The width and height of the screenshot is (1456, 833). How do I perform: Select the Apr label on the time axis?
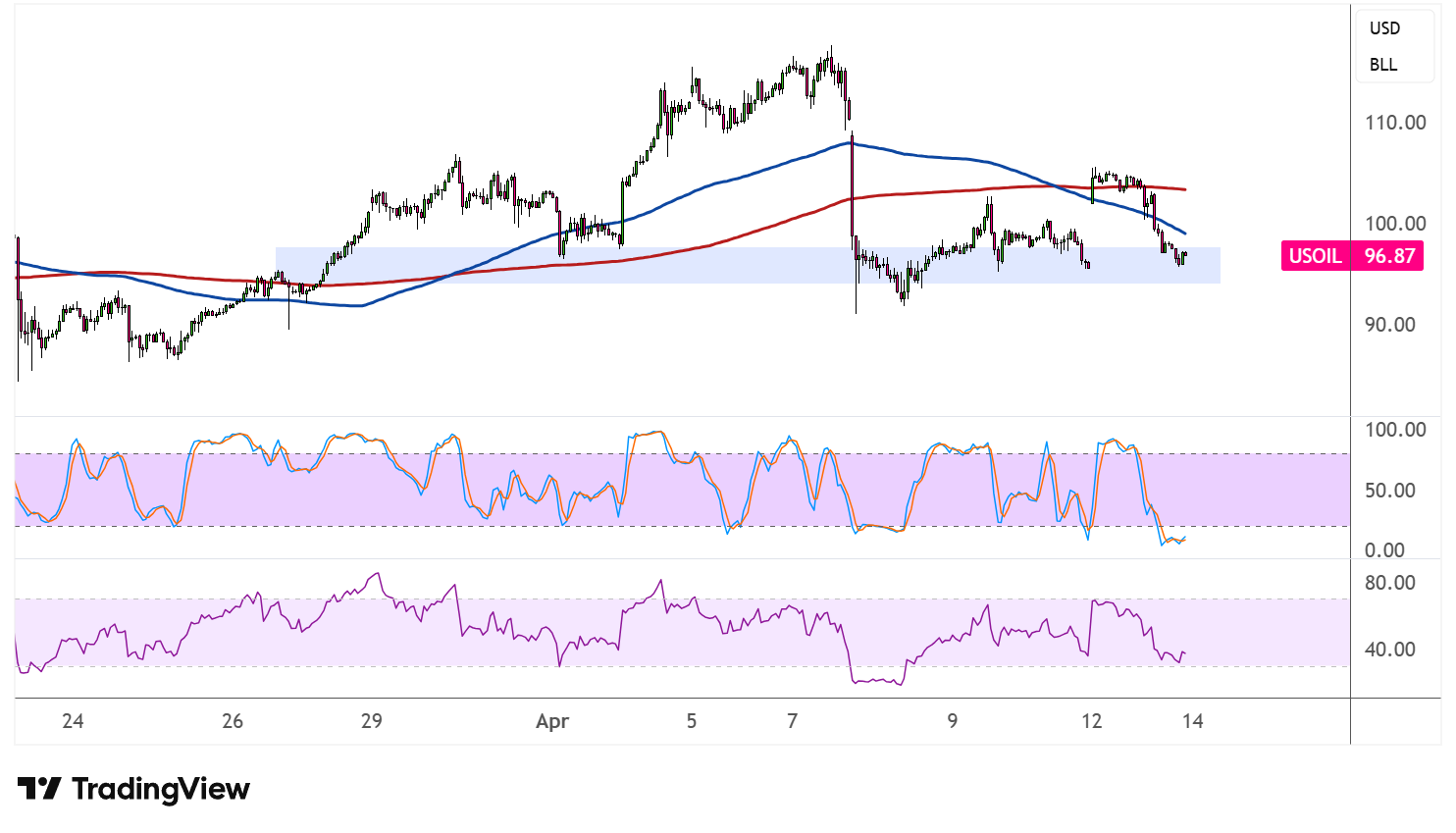point(552,721)
